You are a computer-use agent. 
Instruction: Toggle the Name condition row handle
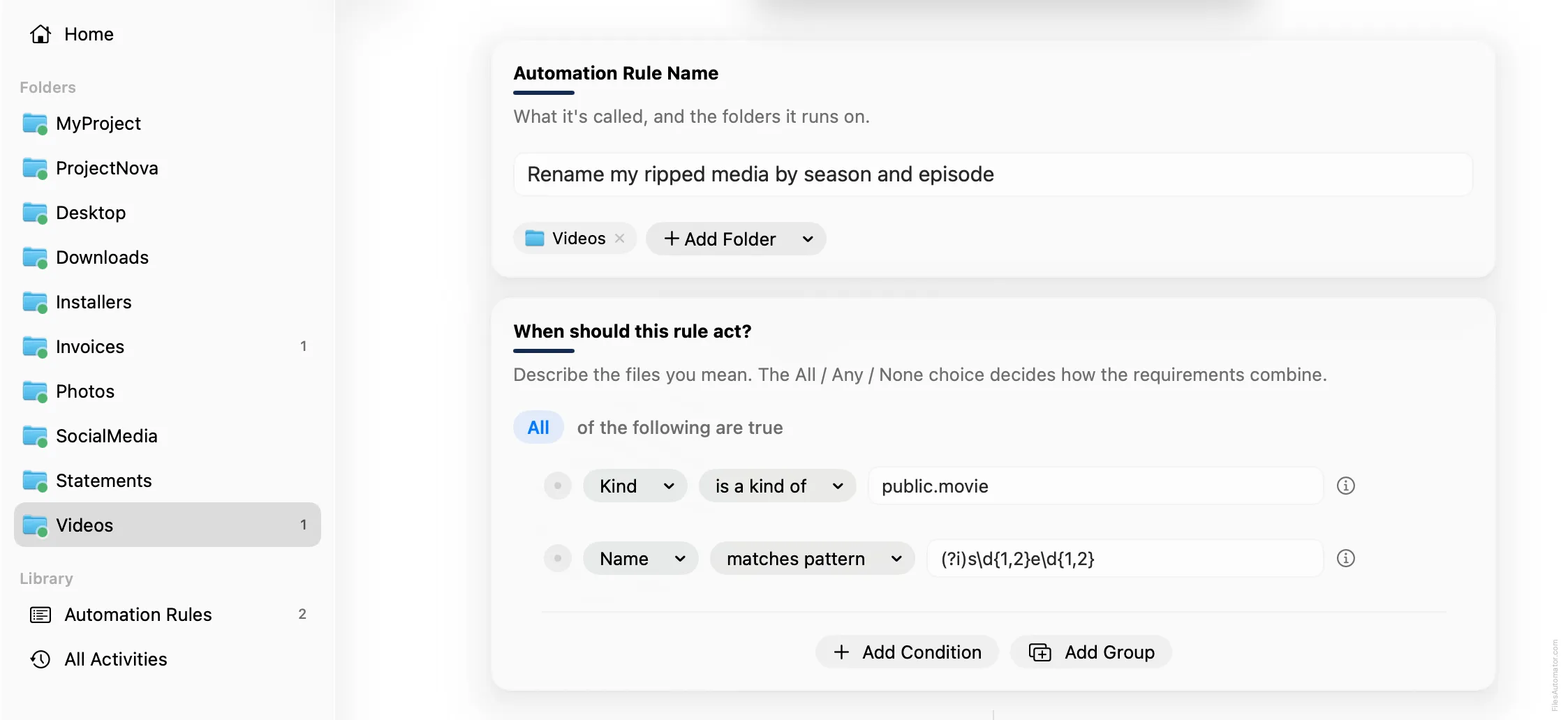point(558,558)
